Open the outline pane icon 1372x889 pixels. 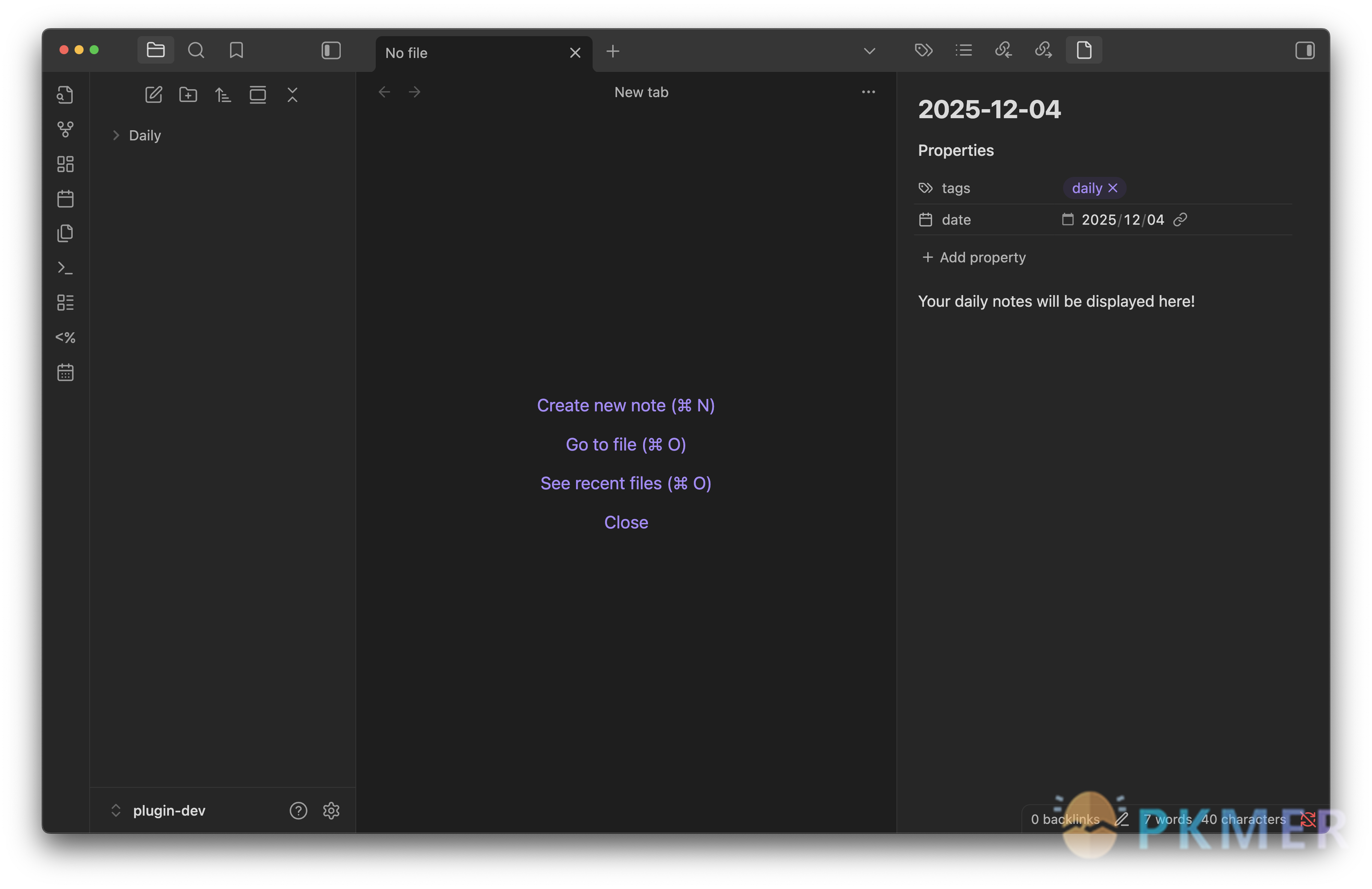pos(963,51)
